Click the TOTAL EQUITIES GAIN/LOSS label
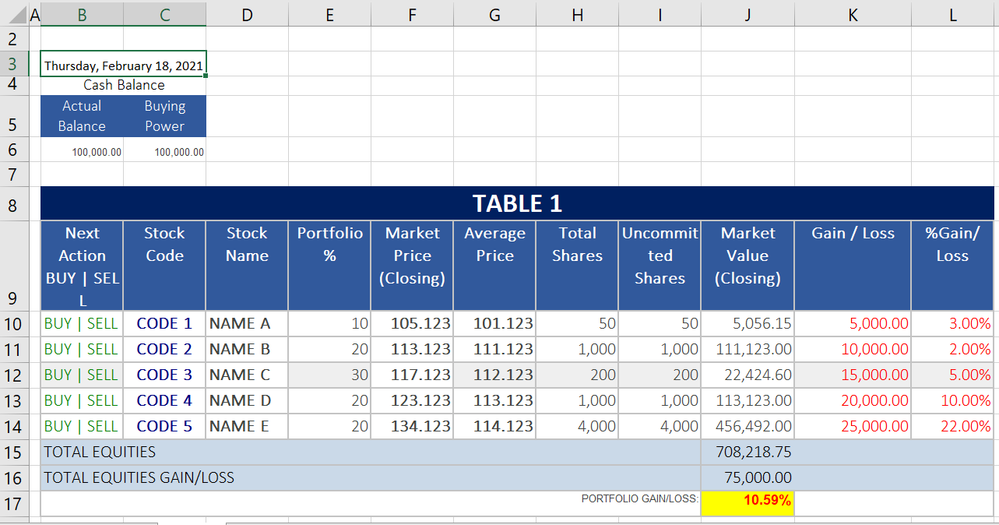This screenshot has height=525, width=999. click(139, 478)
